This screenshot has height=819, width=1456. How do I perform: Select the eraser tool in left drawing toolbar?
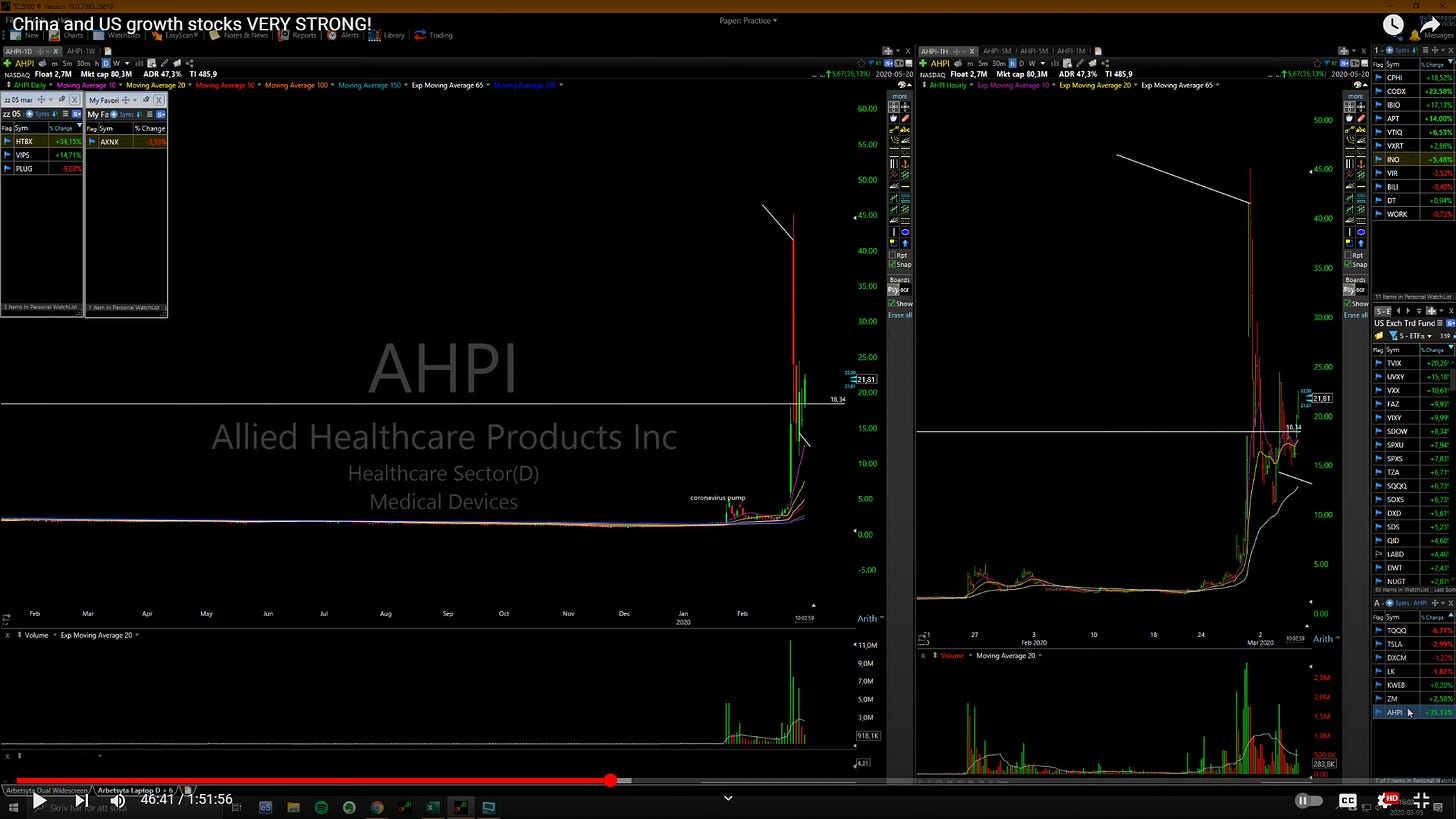click(x=906, y=118)
